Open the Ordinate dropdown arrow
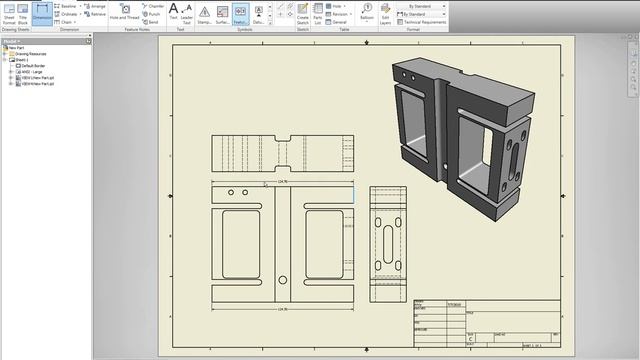This screenshot has width=640, height=360. point(80,14)
